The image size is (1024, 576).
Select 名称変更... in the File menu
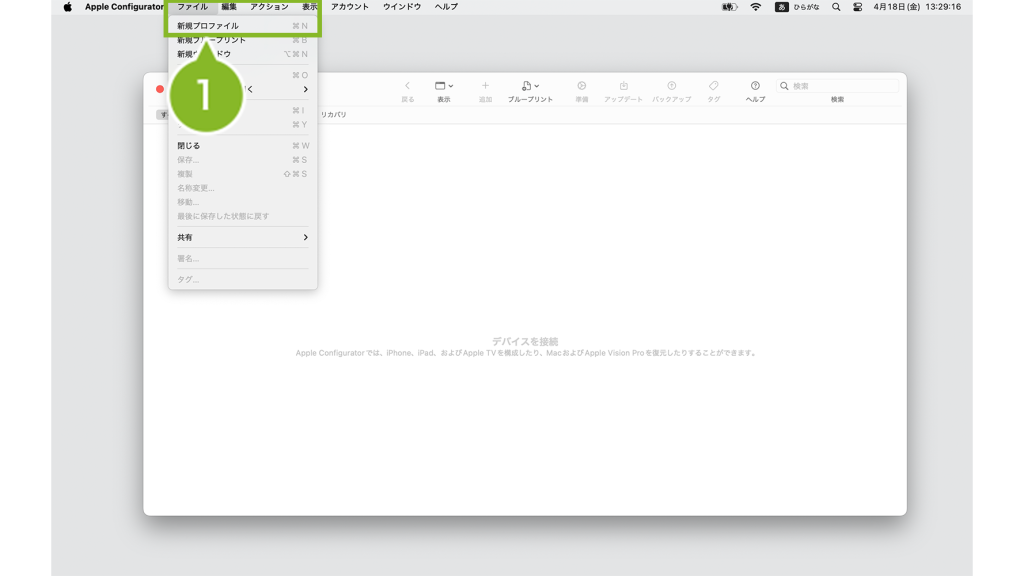pos(242,188)
